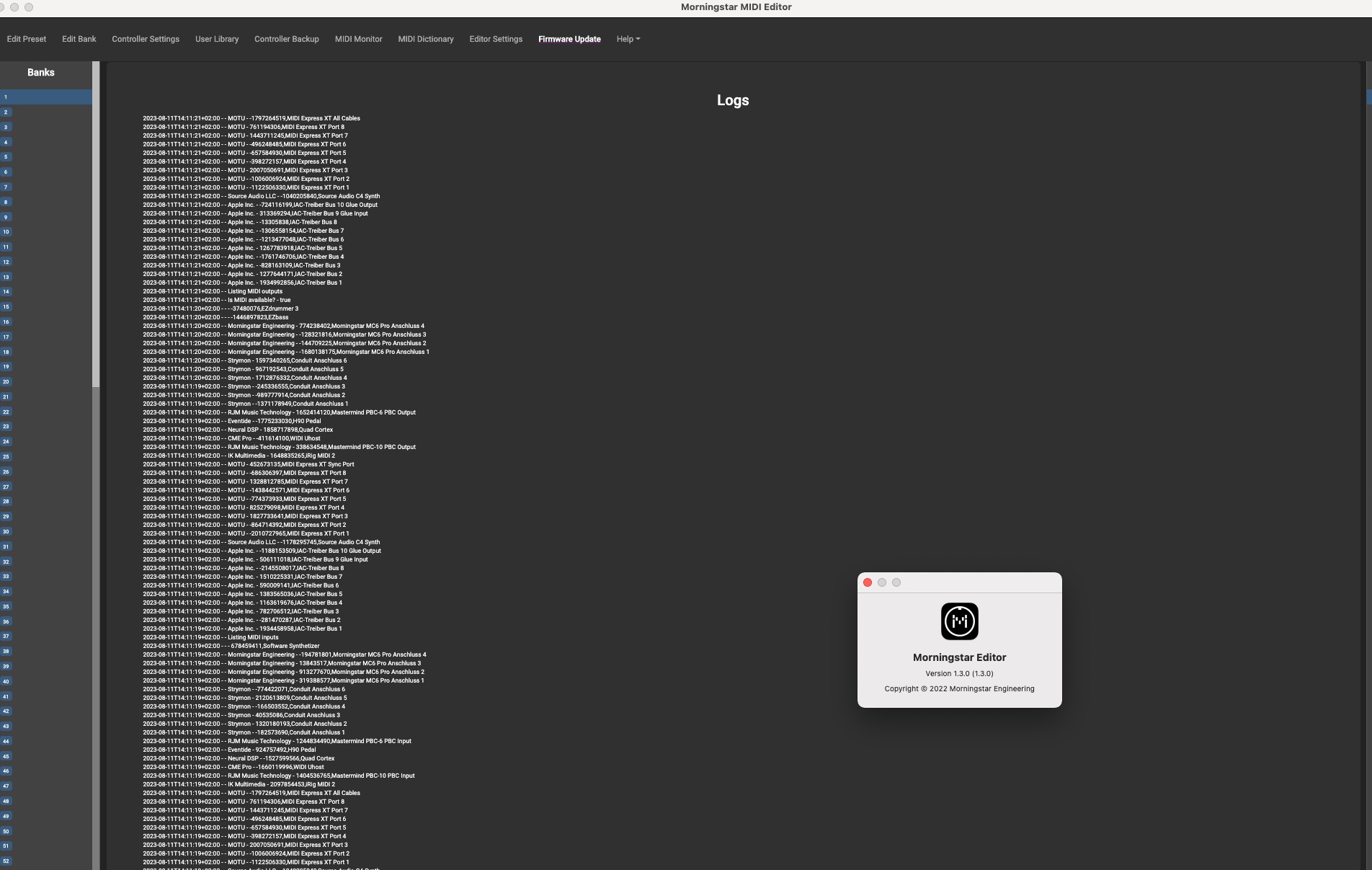Click the EZbass log entry
This screenshot has height=870, width=1372.
click(215, 317)
